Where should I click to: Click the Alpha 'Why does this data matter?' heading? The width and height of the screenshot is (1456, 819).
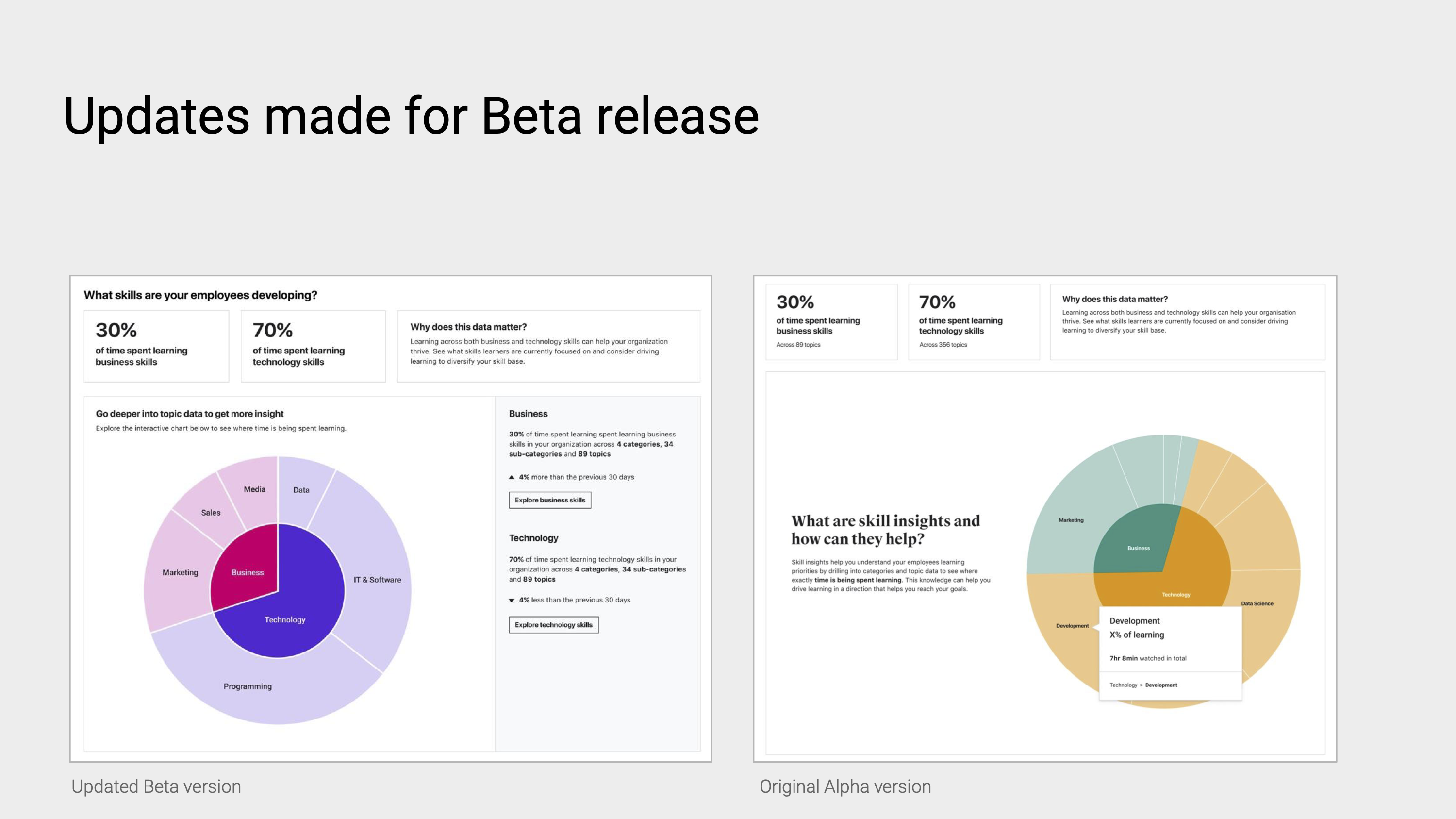click(x=1115, y=299)
